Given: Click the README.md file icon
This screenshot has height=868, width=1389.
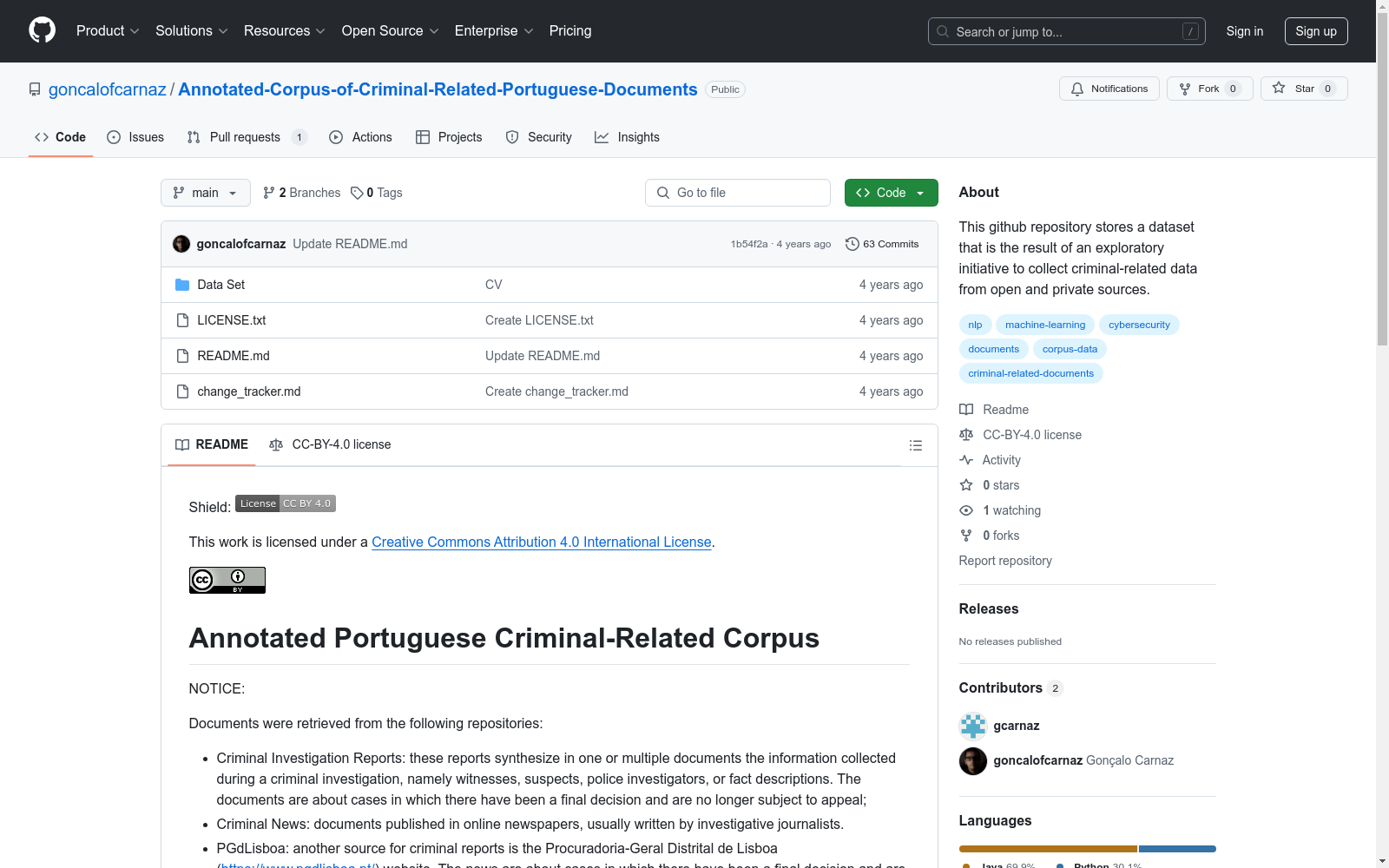Looking at the screenshot, I should tap(182, 356).
